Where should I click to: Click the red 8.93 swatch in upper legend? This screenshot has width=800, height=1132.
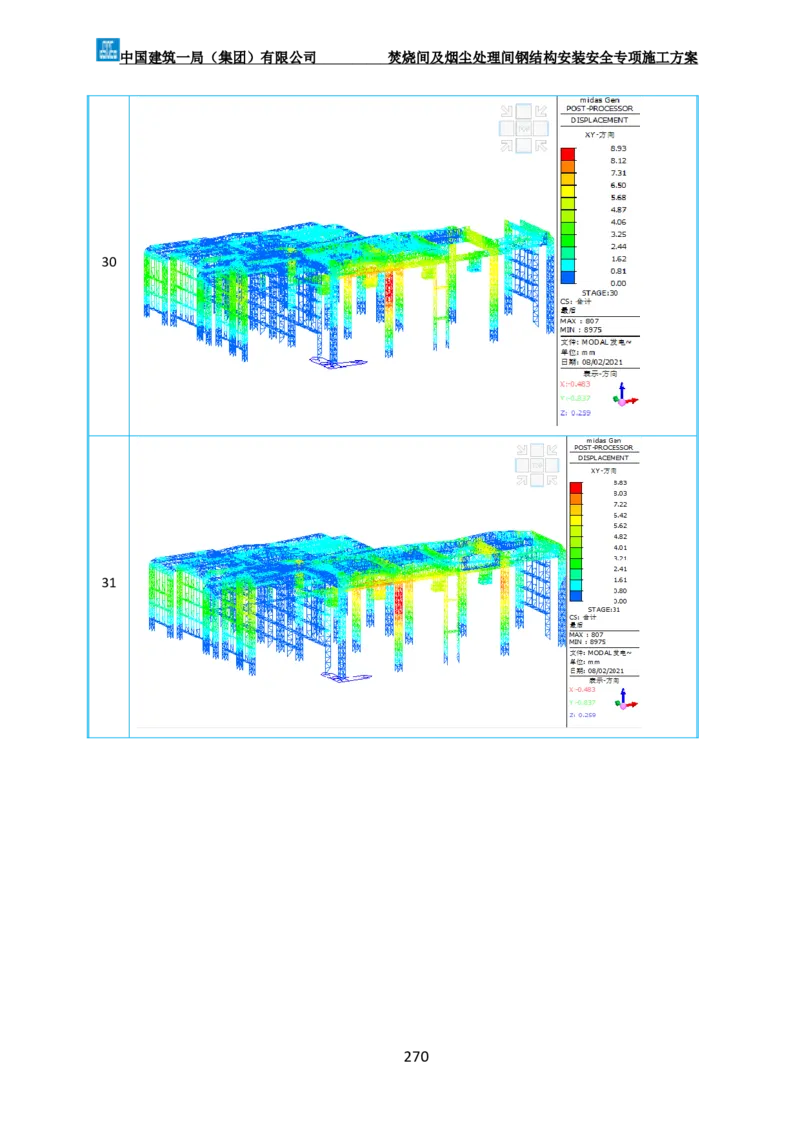(x=567, y=154)
